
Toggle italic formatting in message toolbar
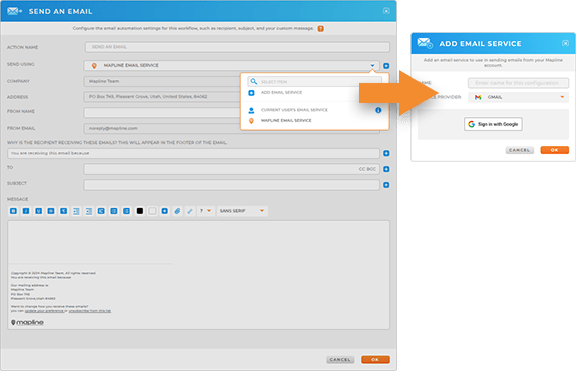click(26, 211)
